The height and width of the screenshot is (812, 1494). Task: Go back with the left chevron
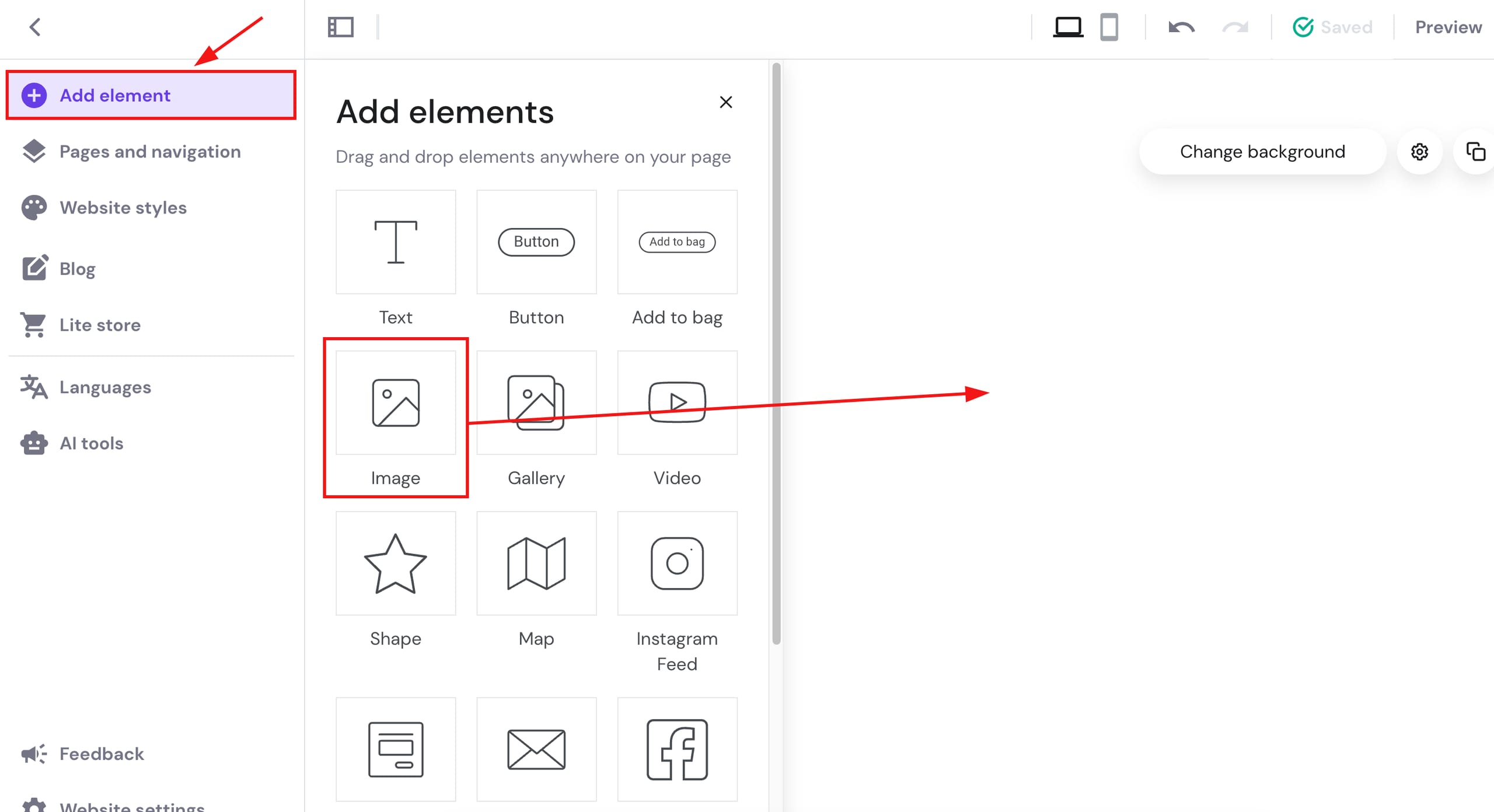[36, 27]
